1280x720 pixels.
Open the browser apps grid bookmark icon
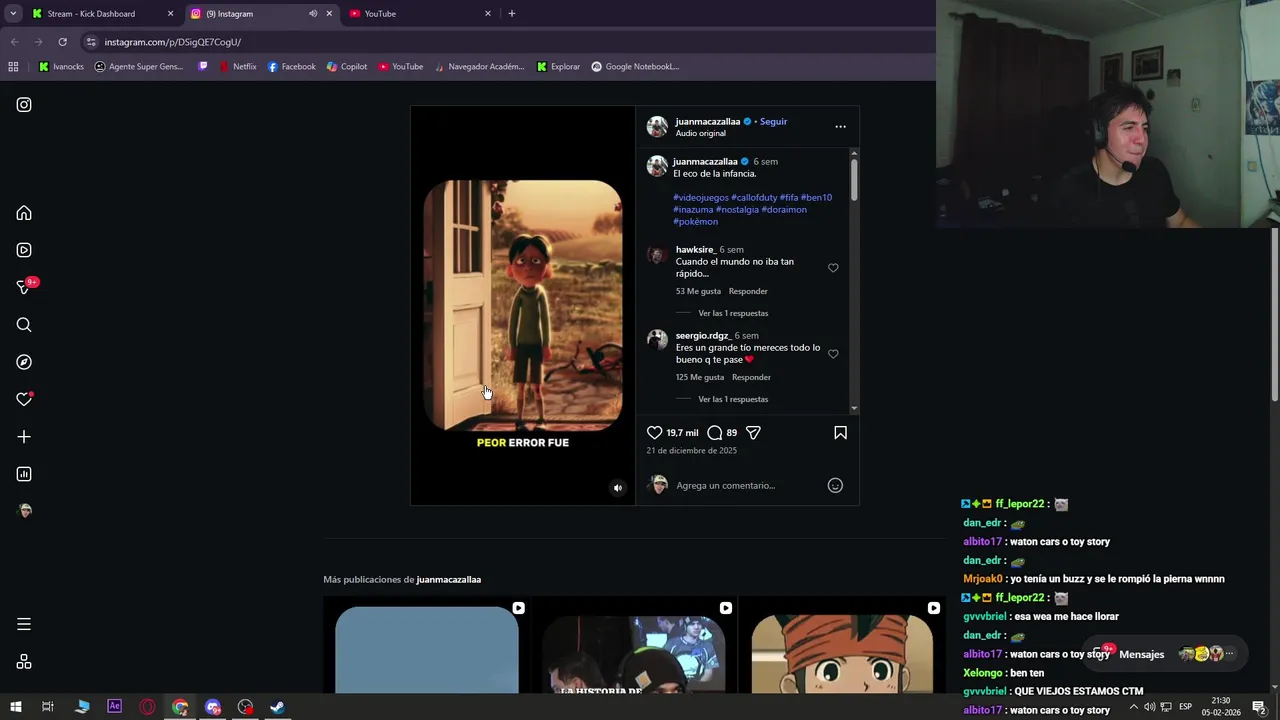(x=13, y=67)
